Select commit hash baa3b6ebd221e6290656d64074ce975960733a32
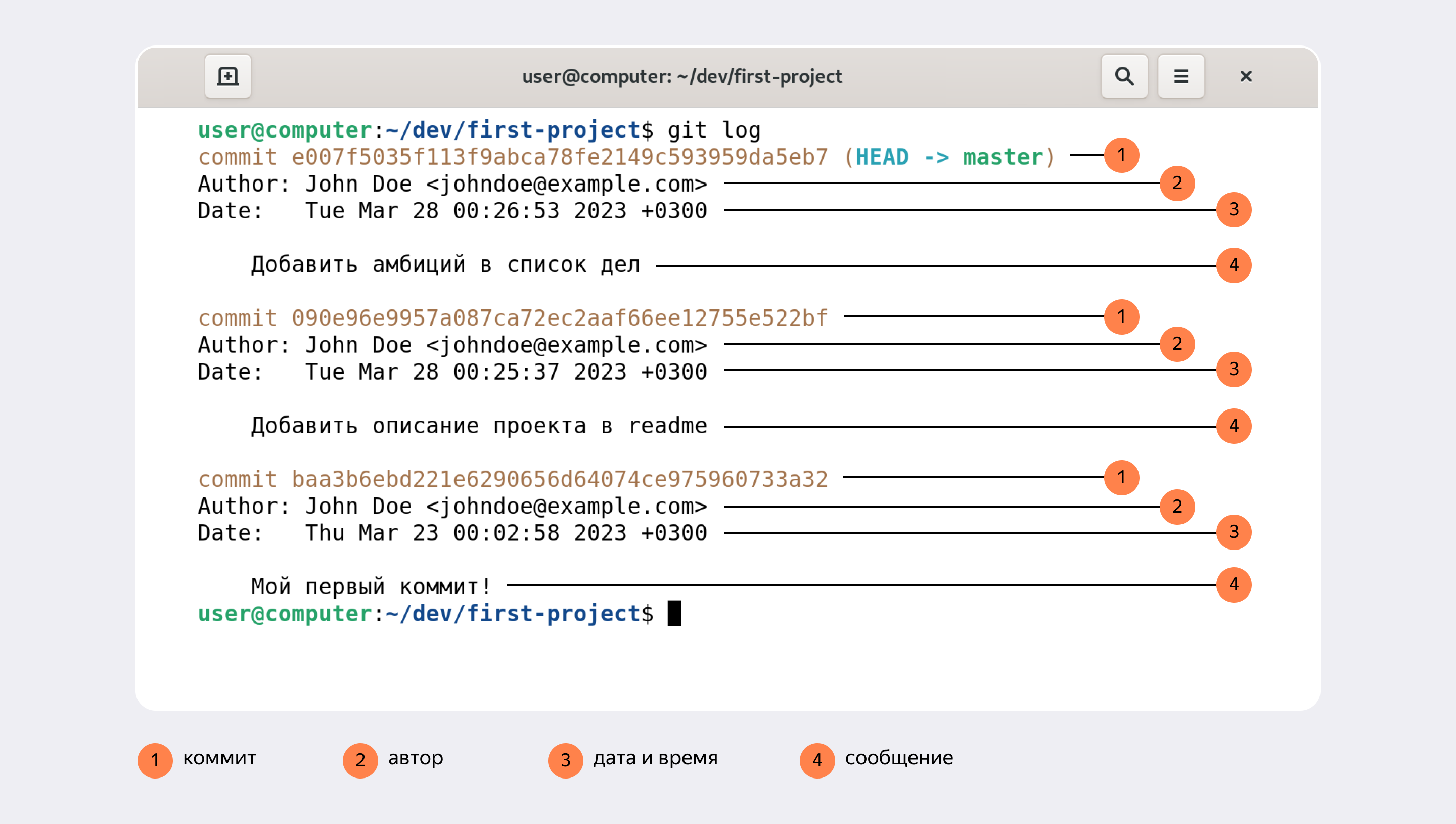Viewport: 1456px width, 824px height. pyautogui.click(x=560, y=479)
